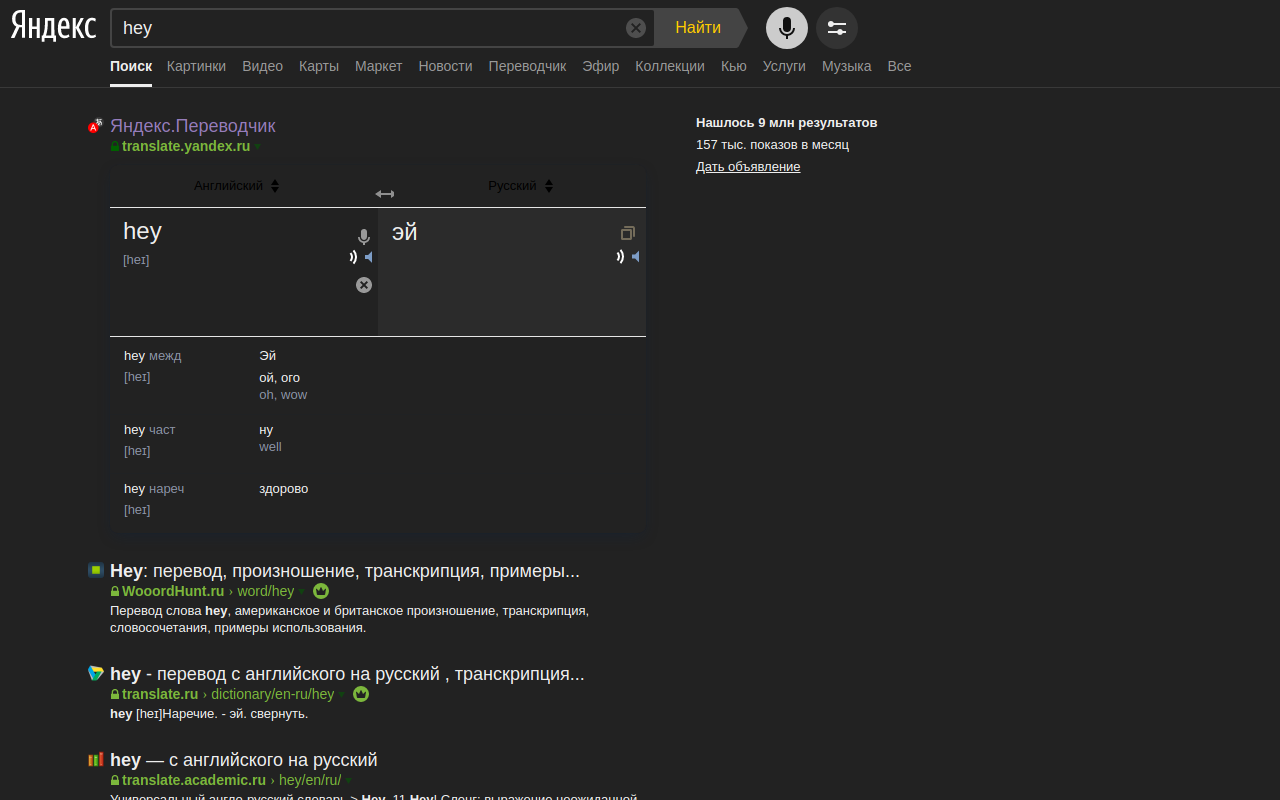The image size is (1280, 800).
Task: Start voice search with the microphone button
Action: (787, 28)
